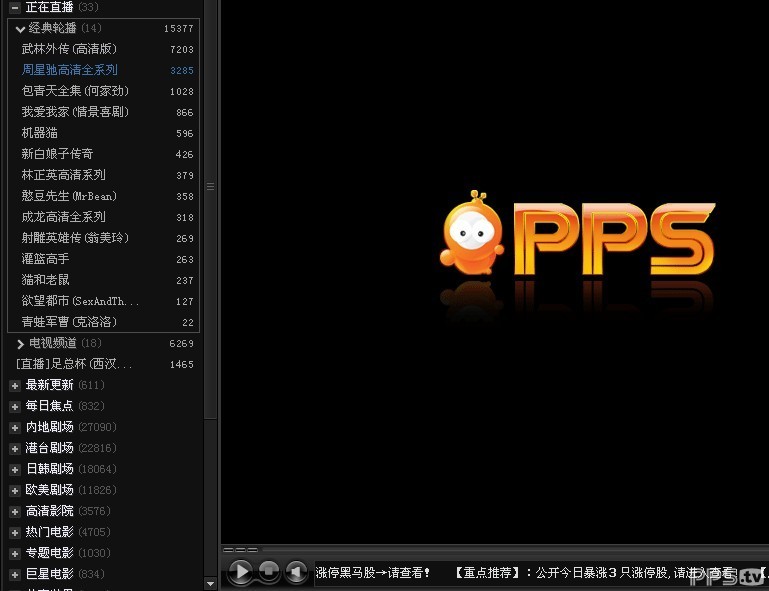Open 欲望都市 (SexAndTh... channel

103,301
